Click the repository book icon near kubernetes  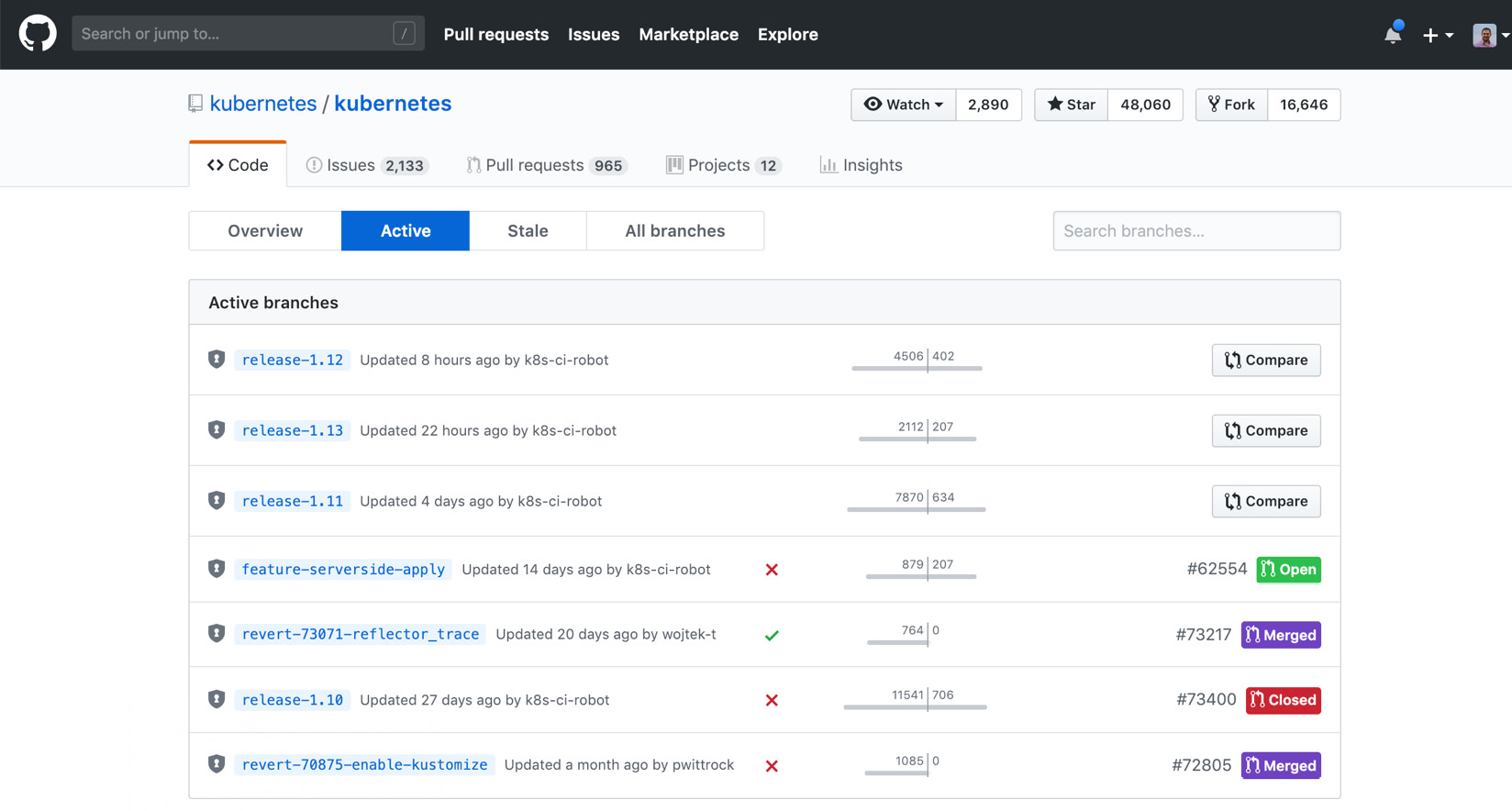195,104
